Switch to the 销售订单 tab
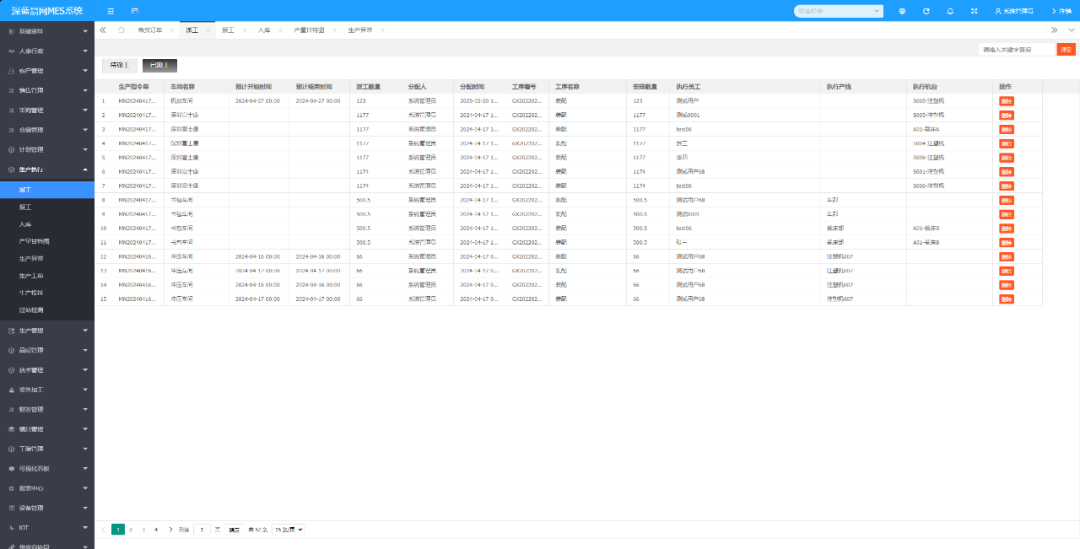Screen dimensions: 1080x549 pyautogui.click(x=150, y=30)
